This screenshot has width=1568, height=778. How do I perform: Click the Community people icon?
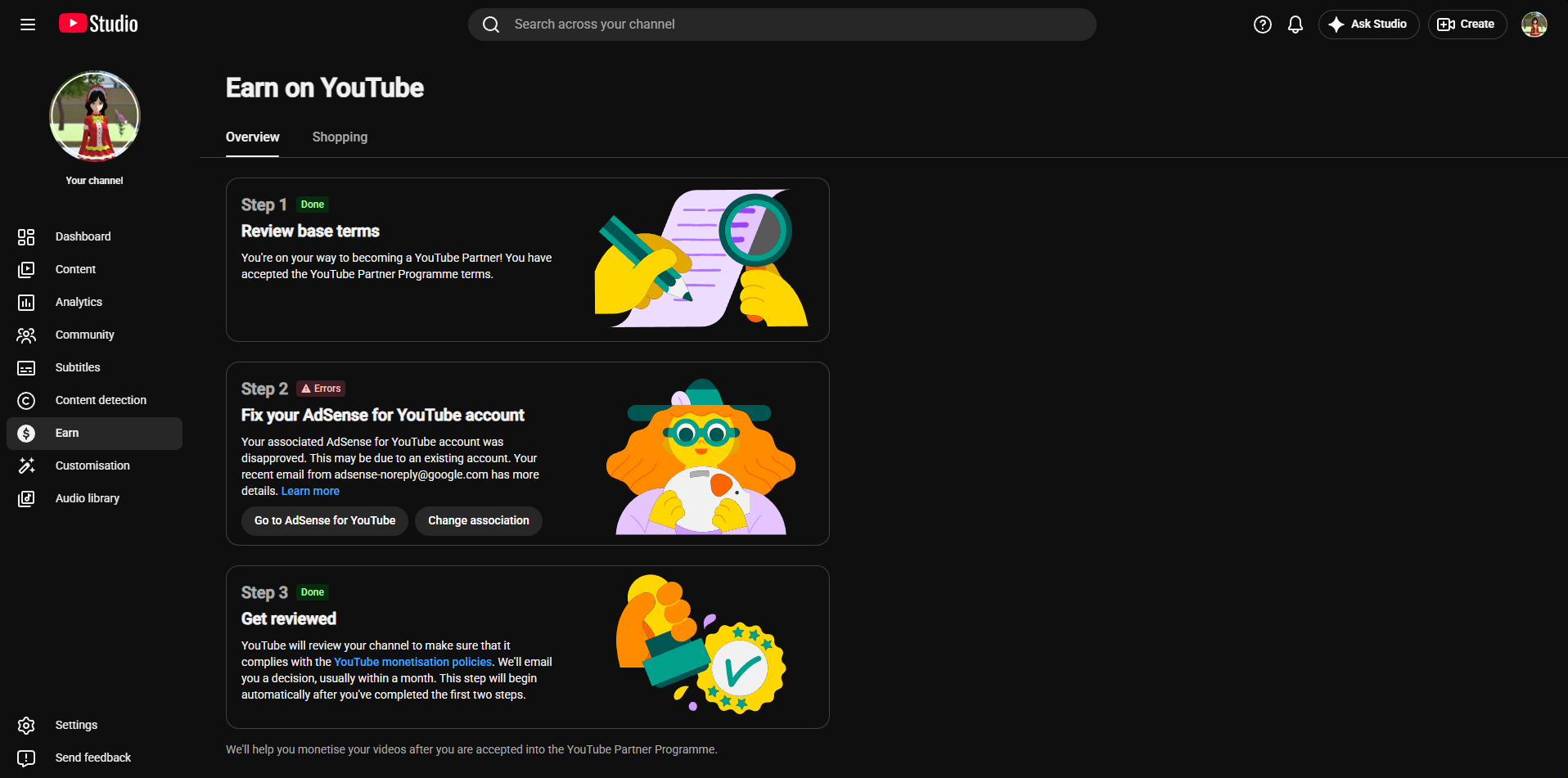(26, 335)
